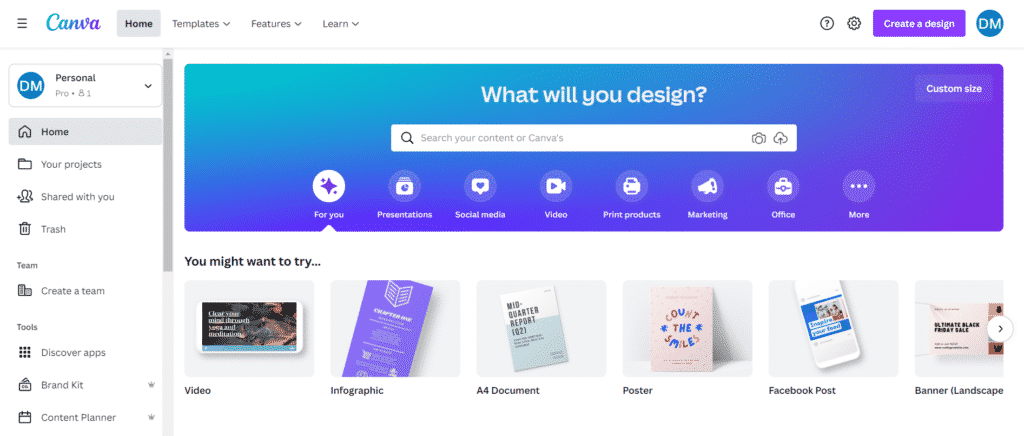Image resolution: width=1024 pixels, height=436 pixels.
Task: Open Your projects in the sidebar
Action: click(x=85, y=164)
